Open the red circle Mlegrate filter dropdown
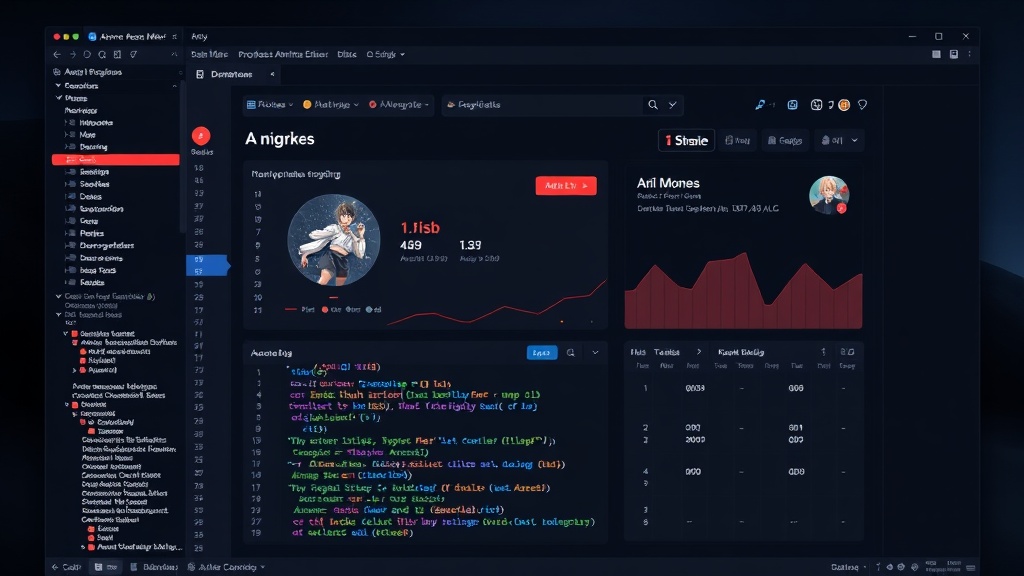 398,104
